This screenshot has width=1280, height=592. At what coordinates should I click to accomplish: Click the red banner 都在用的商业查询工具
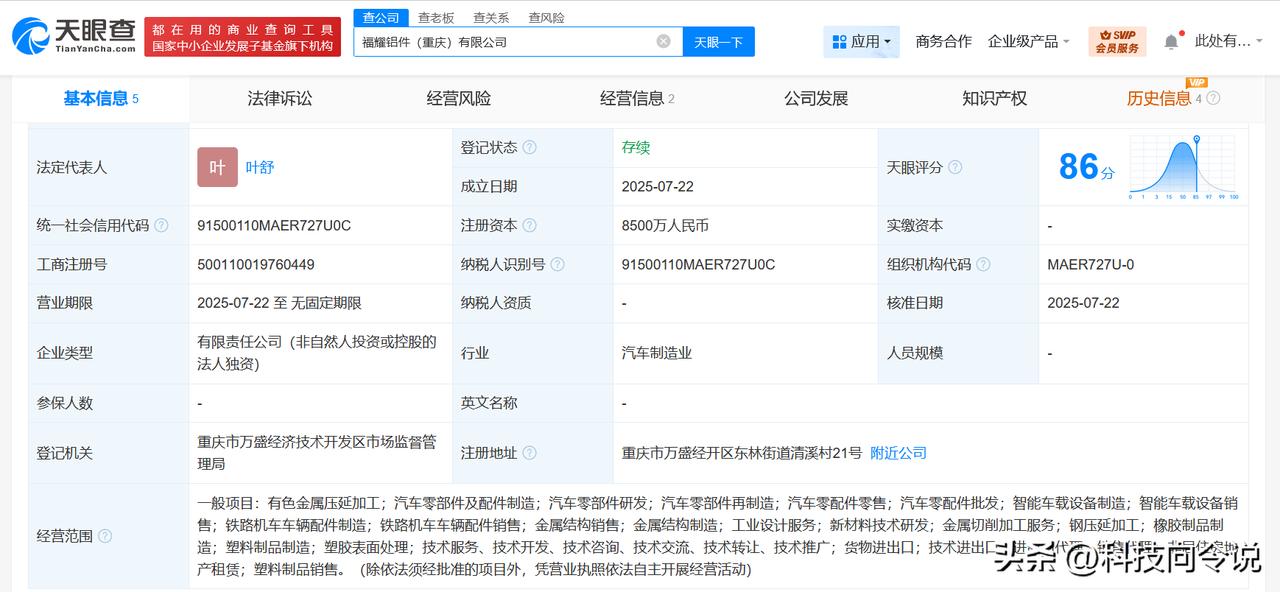pos(243,37)
